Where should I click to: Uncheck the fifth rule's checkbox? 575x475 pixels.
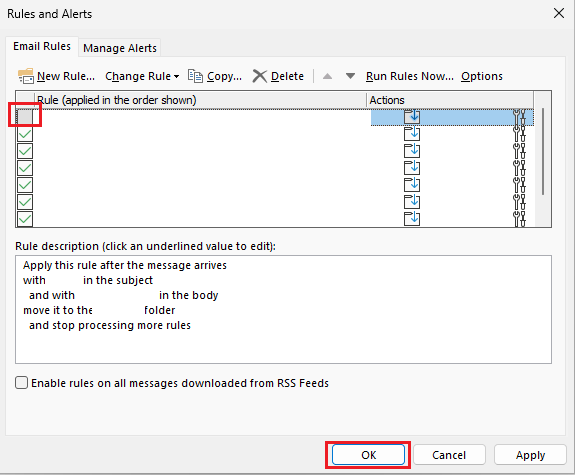tap(25, 185)
